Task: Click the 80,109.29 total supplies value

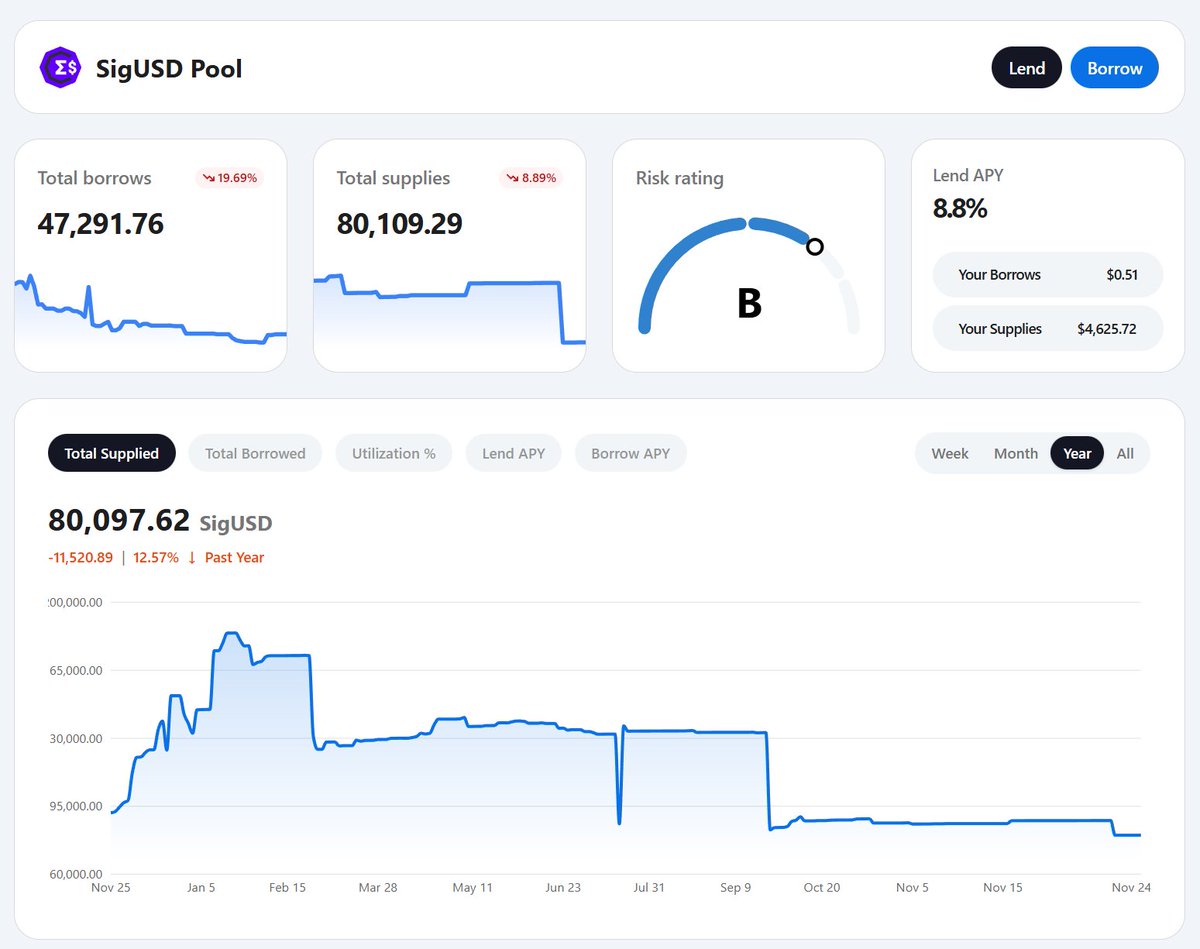Action: point(399,224)
